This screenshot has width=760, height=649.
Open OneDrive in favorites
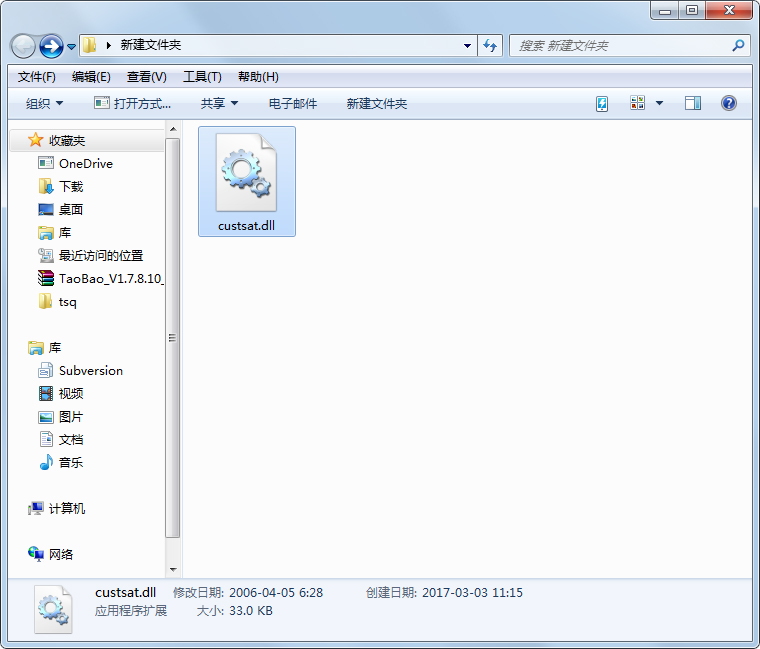pyautogui.click(x=86, y=164)
